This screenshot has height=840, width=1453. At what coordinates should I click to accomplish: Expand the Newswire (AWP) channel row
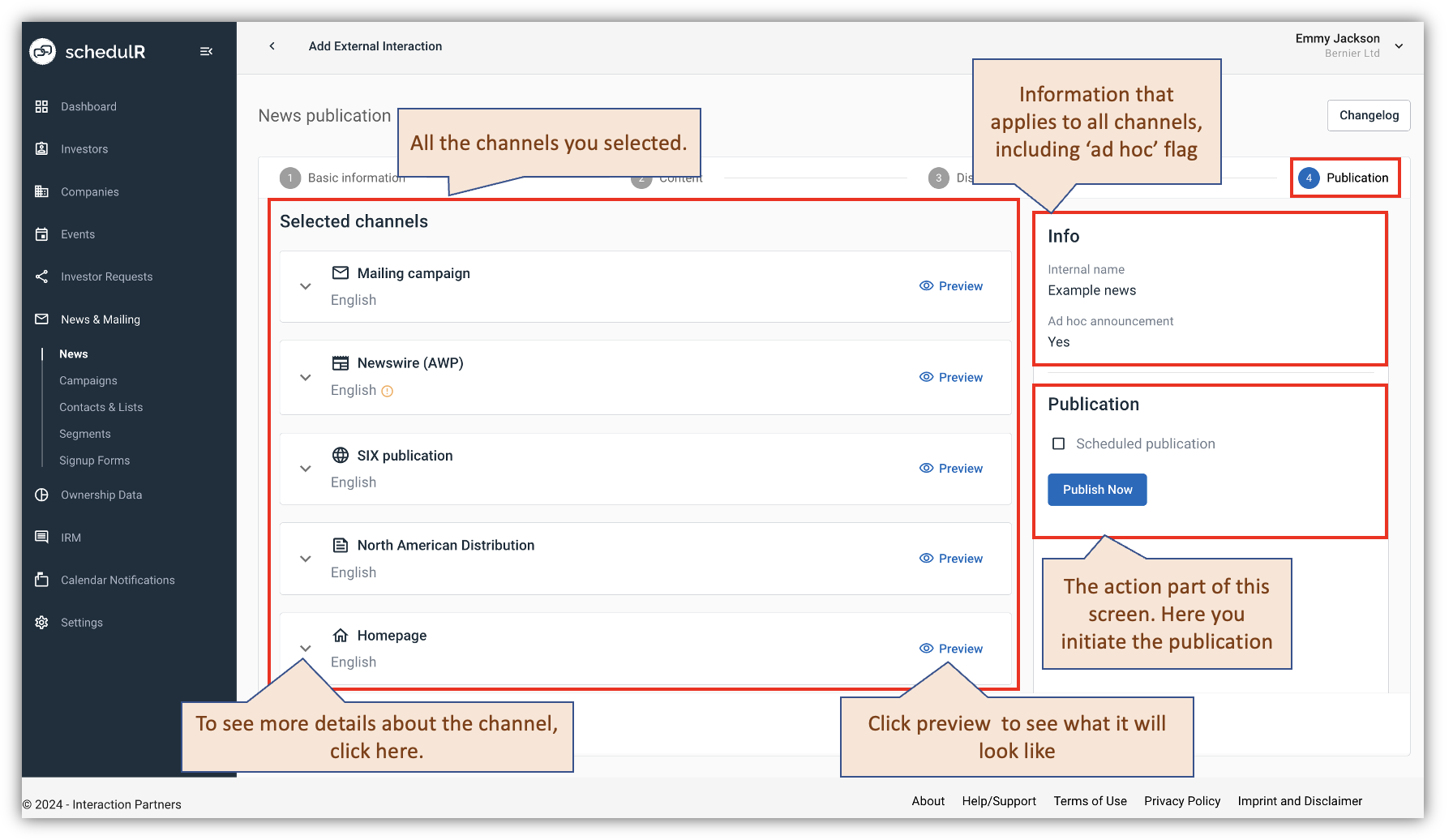click(306, 378)
